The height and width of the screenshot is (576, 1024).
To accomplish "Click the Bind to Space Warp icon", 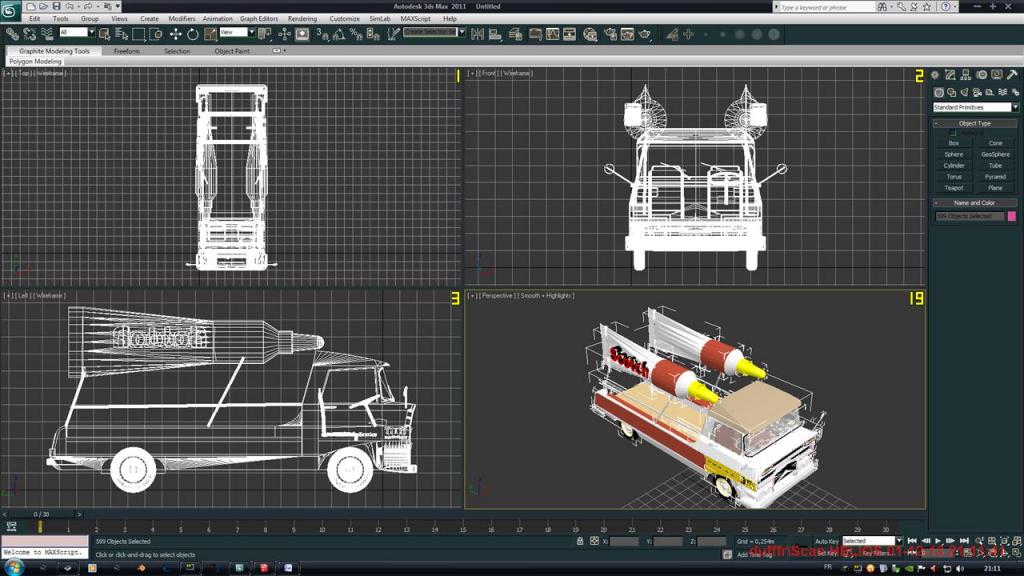I will click(x=47, y=34).
